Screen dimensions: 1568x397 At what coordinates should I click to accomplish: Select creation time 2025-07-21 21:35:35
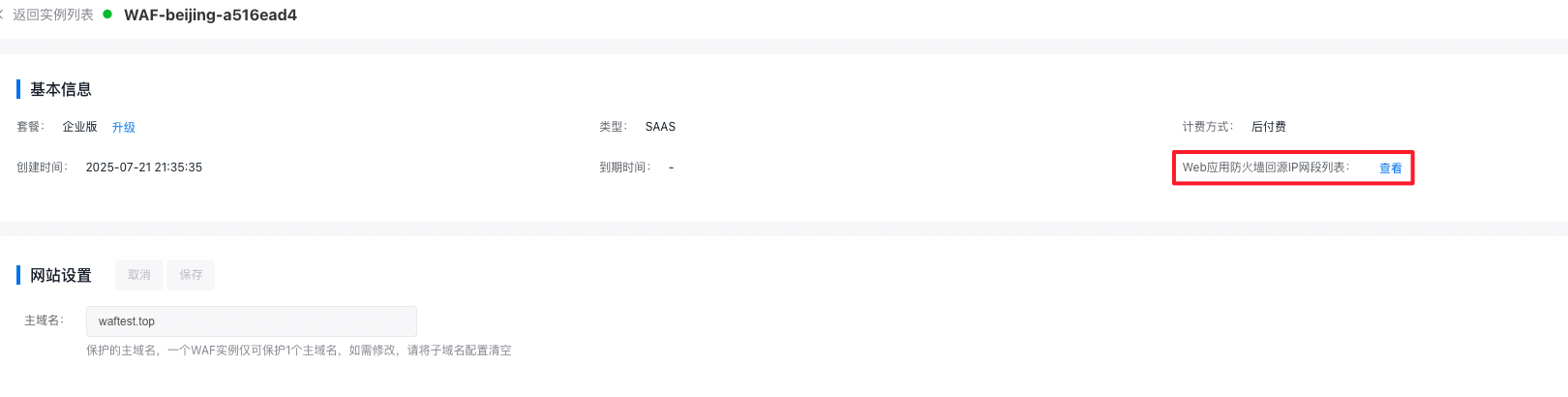(144, 168)
